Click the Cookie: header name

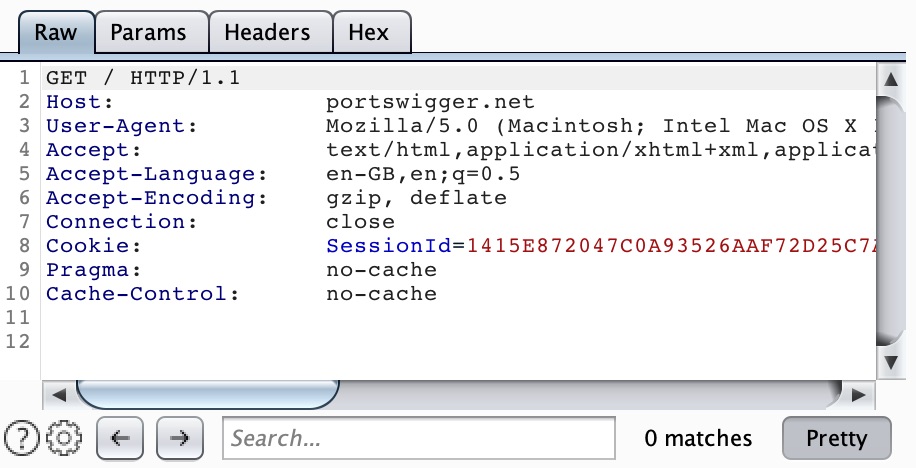pos(94,246)
